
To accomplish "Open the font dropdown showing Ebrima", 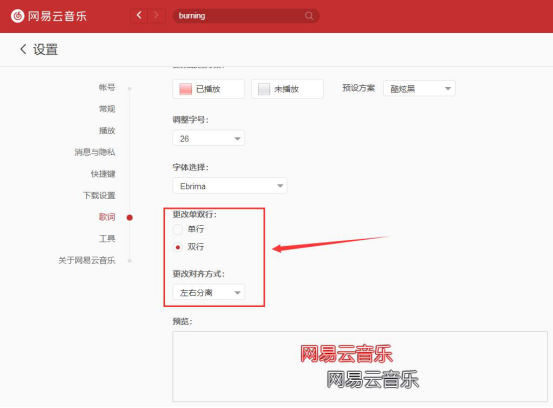I will point(230,186).
